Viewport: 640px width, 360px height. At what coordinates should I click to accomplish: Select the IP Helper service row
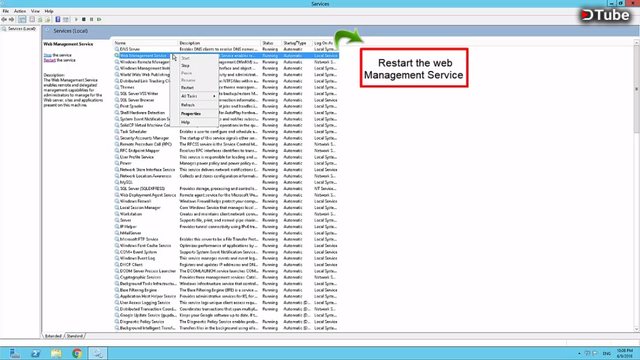click(x=226, y=227)
